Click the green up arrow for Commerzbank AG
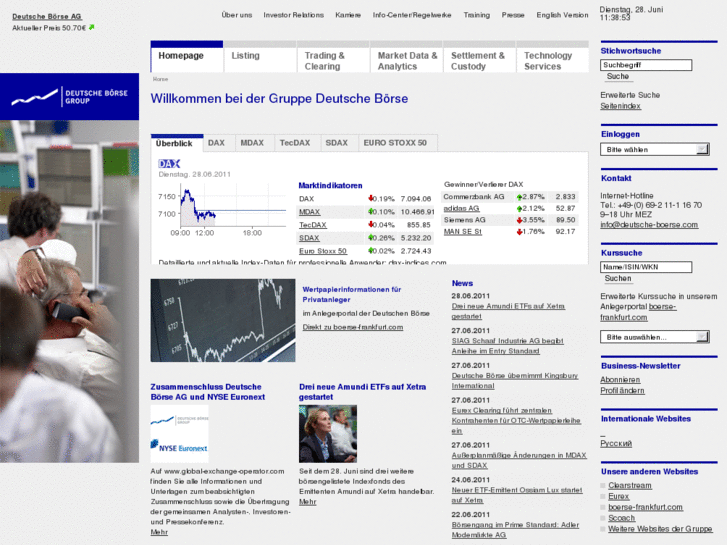Screen dimensions: 727x545 point(519,197)
